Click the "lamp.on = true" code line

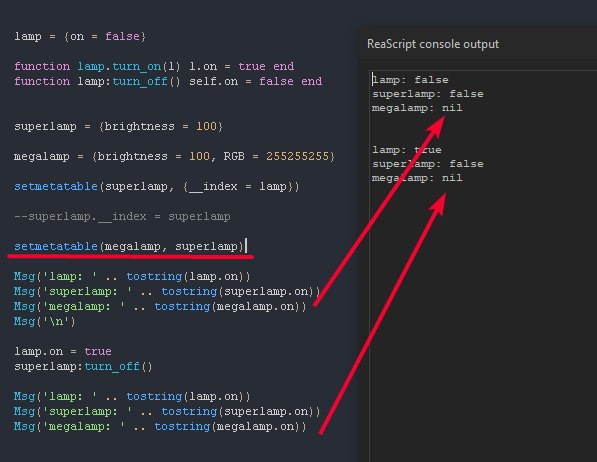63,351
